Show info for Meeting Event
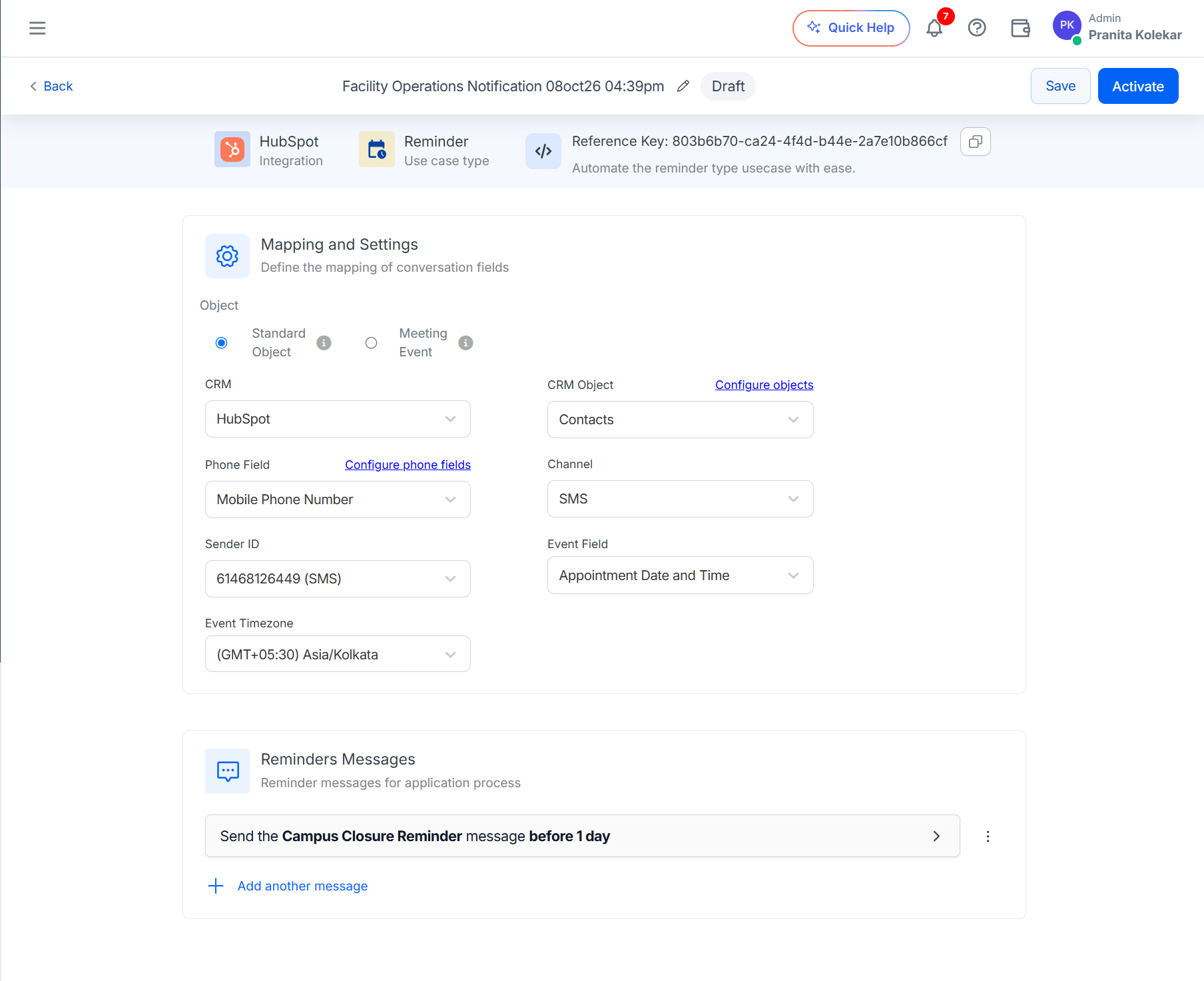Image resolution: width=1204 pixels, height=981 pixels. click(x=465, y=343)
